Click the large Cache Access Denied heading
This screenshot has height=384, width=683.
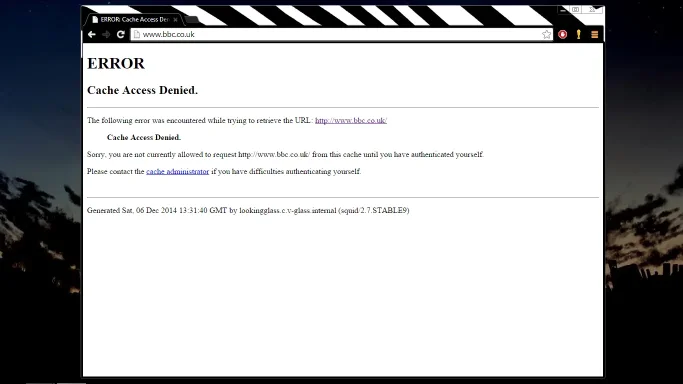[x=142, y=90]
